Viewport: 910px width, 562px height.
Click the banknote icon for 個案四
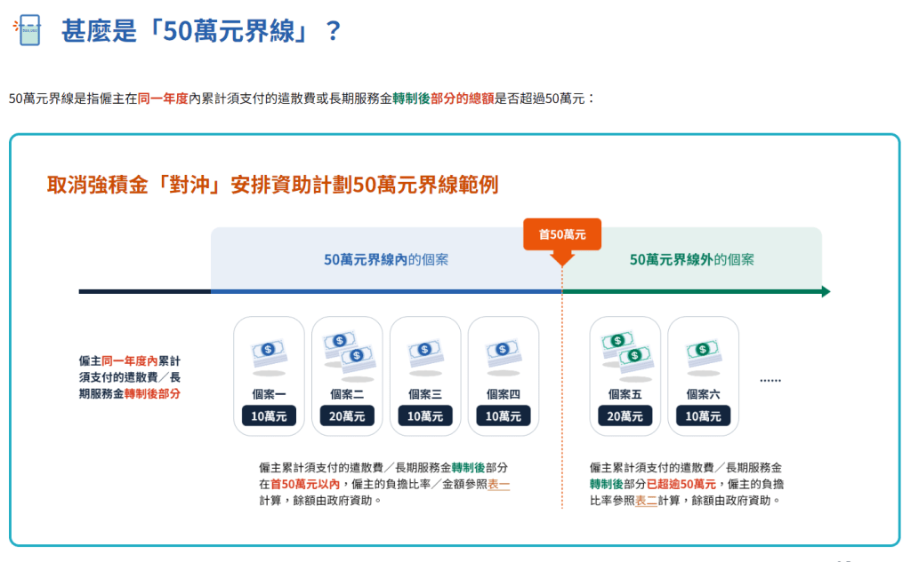pyautogui.click(x=503, y=351)
